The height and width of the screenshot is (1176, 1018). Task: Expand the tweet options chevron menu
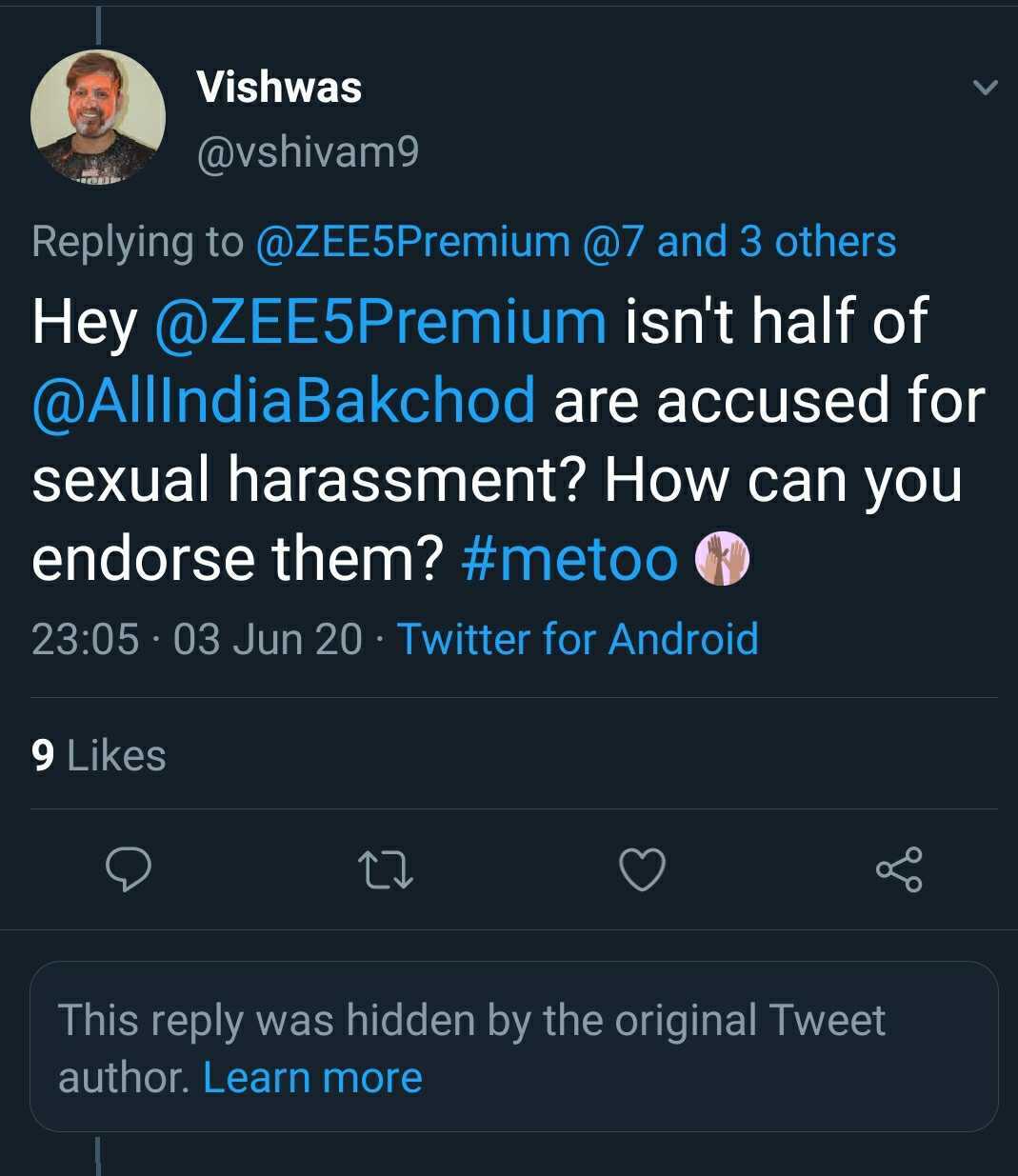coord(985,88)
